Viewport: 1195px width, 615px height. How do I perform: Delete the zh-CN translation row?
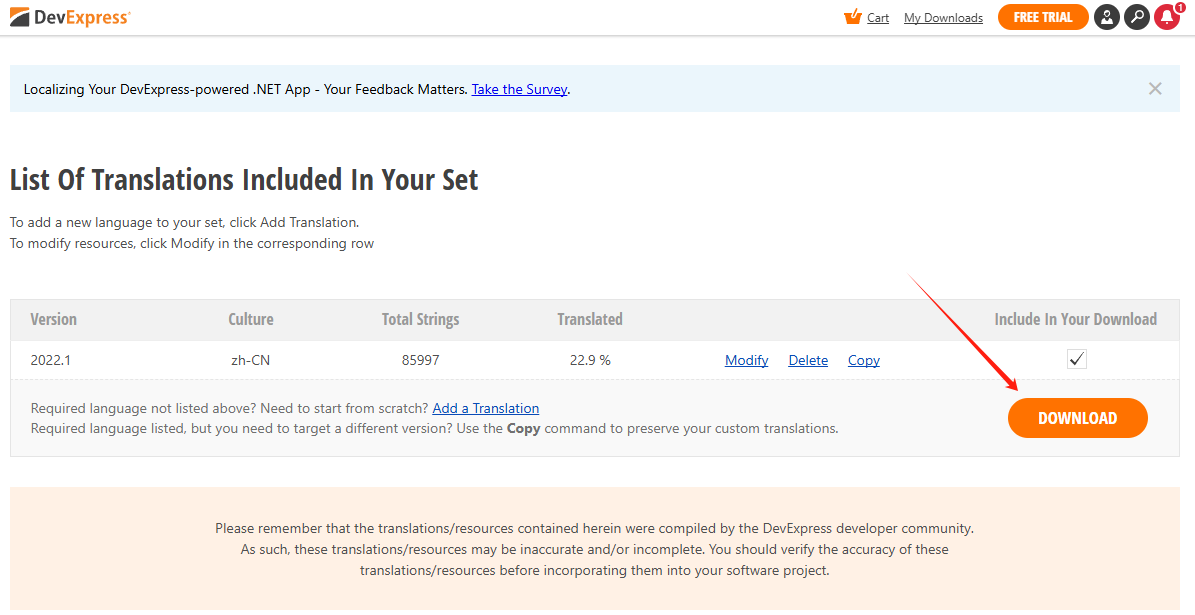[808, 360]
